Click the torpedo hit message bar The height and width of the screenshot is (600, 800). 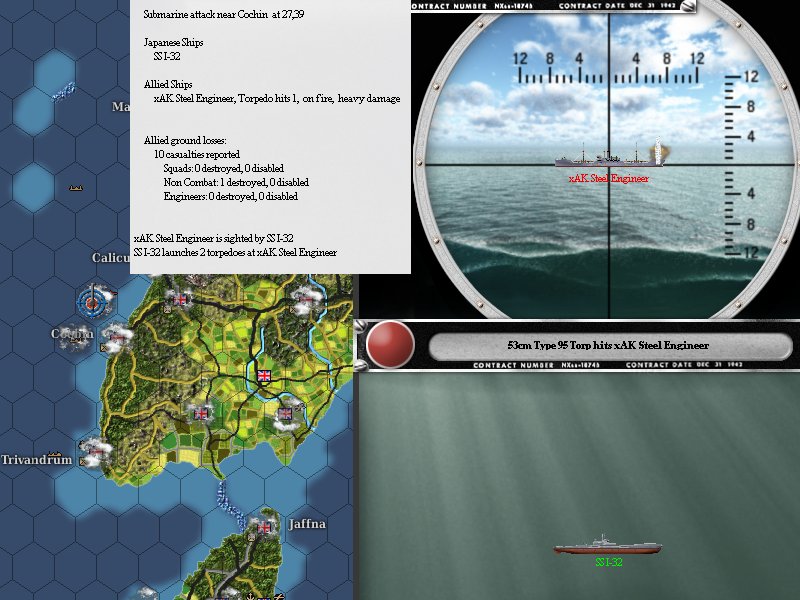pos(610,346)
